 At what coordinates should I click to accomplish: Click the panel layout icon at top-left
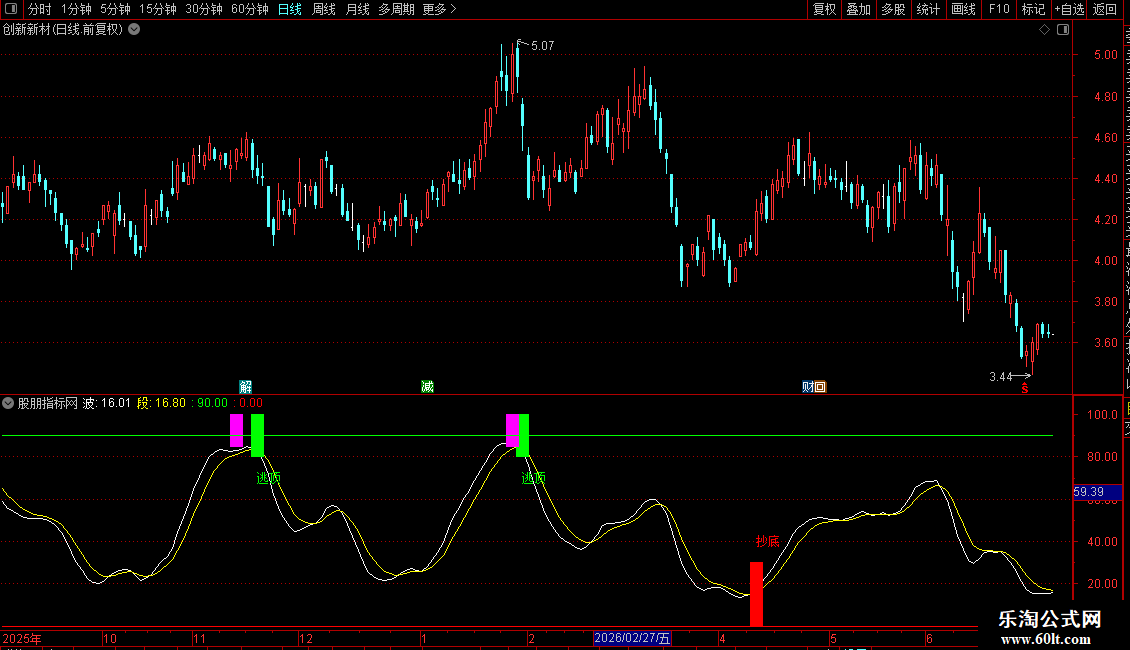(11, 9)
